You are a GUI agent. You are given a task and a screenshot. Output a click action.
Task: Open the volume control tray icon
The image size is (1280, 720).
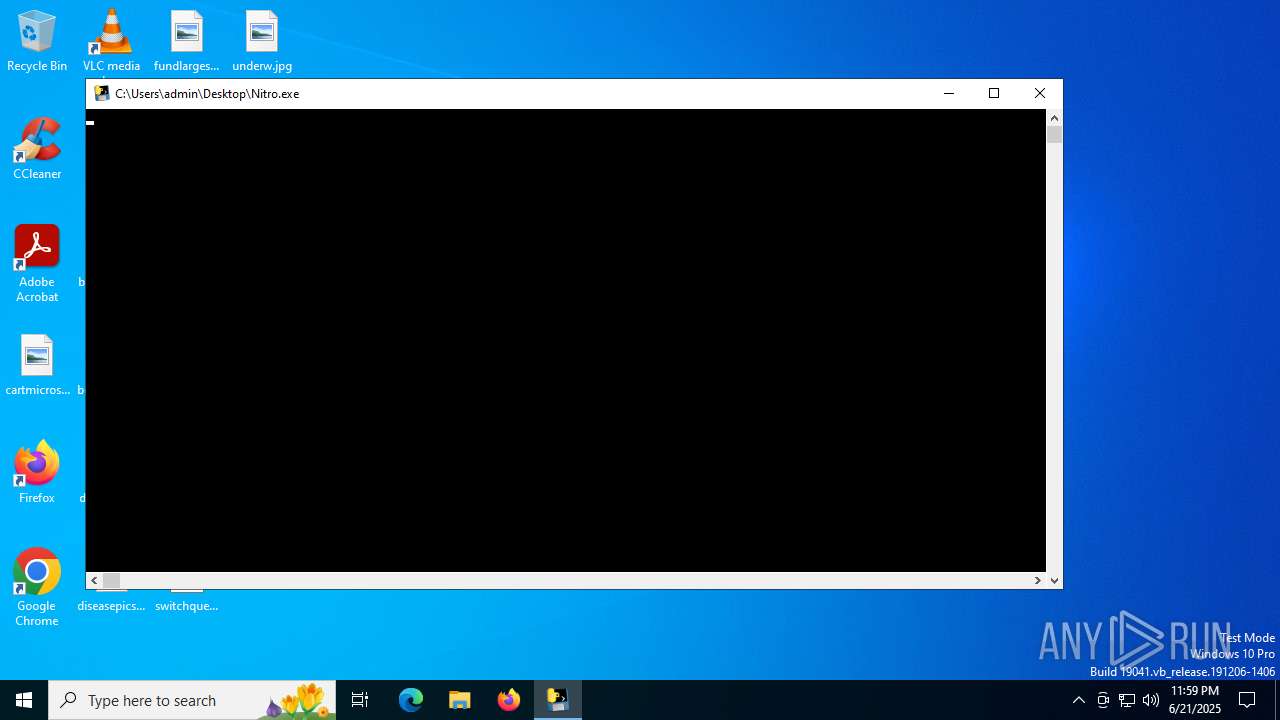pos(1151,700)
